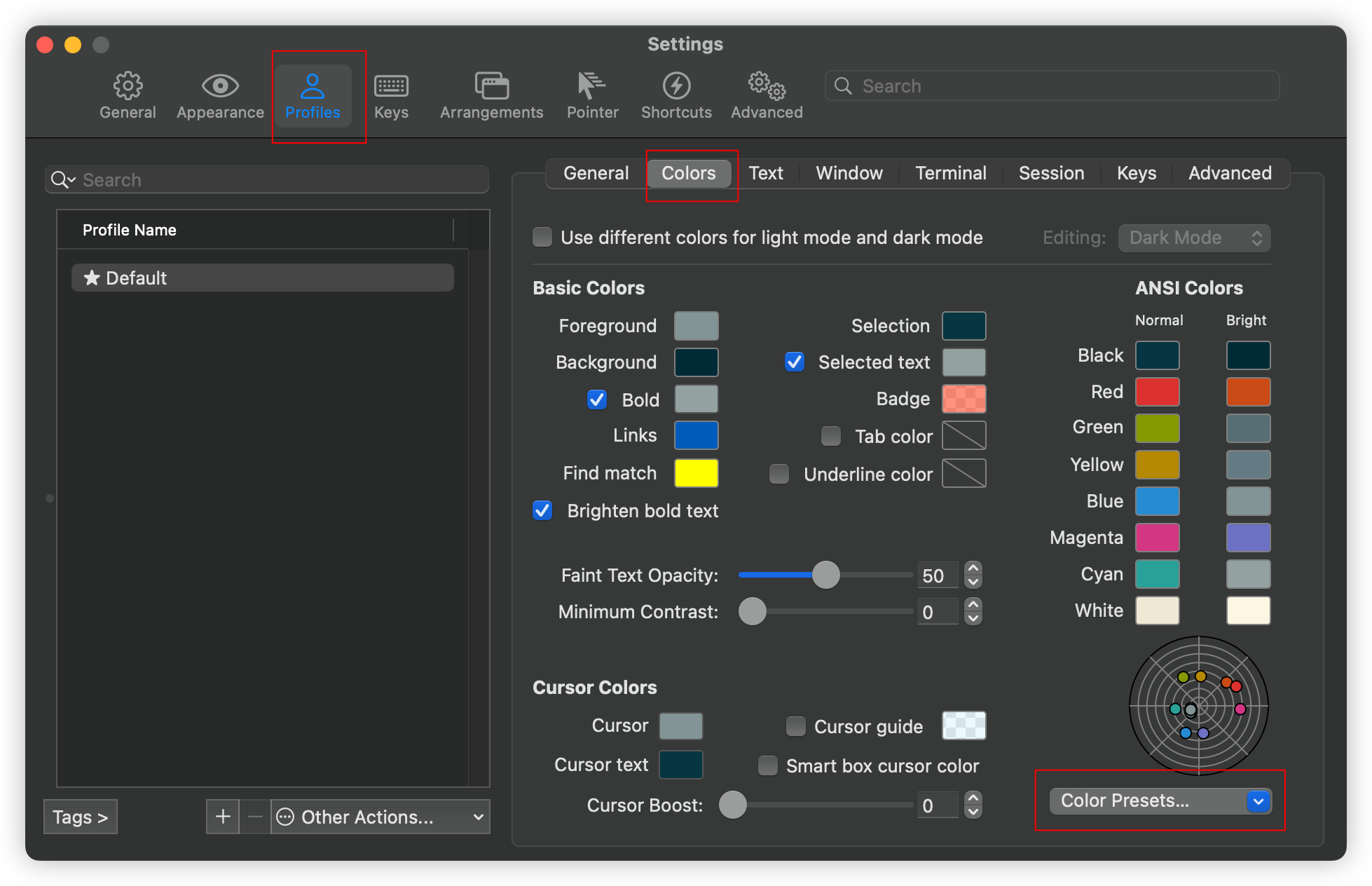Adjust the Cursor Boost stepper

click(973, 805)
